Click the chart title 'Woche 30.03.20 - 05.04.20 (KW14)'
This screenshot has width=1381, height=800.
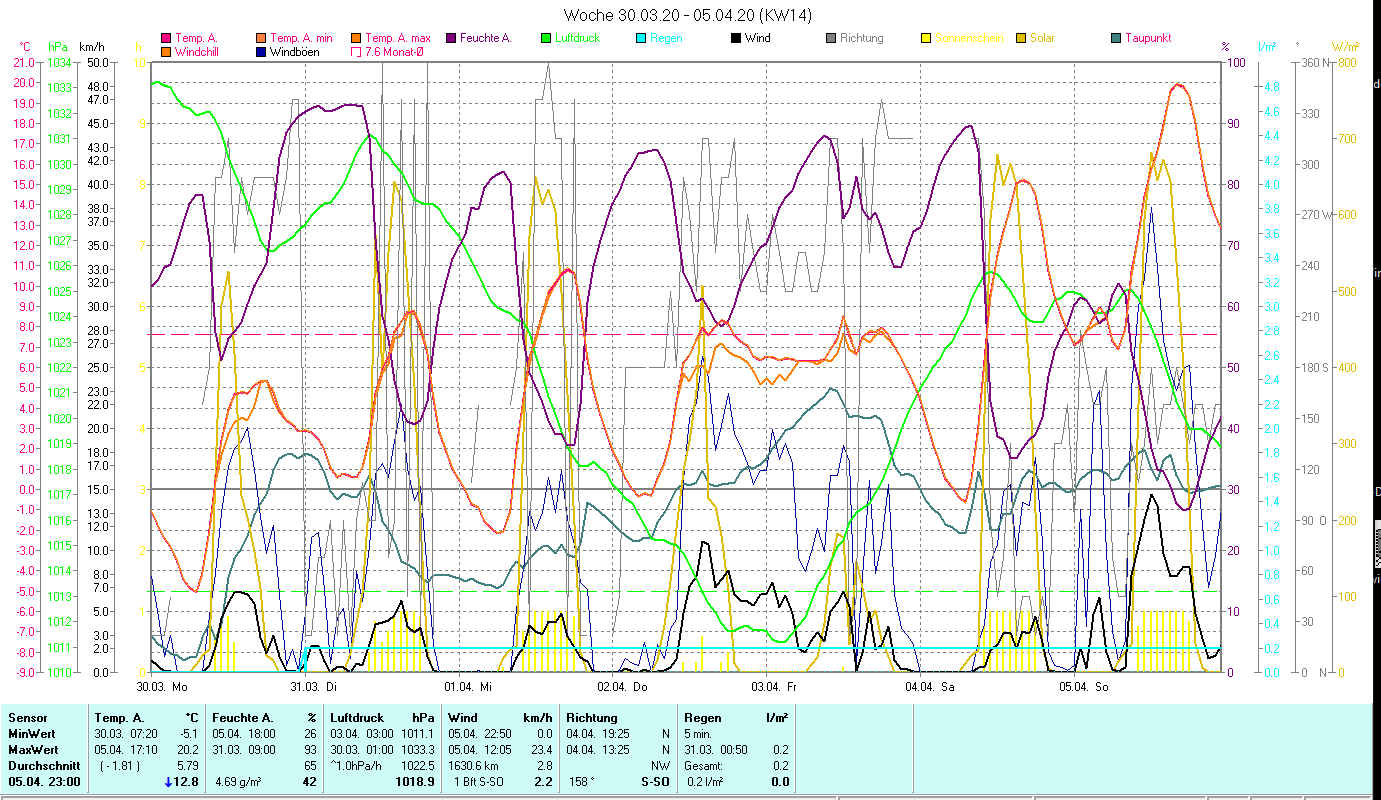pyautogui.click(x=688, y=15)
